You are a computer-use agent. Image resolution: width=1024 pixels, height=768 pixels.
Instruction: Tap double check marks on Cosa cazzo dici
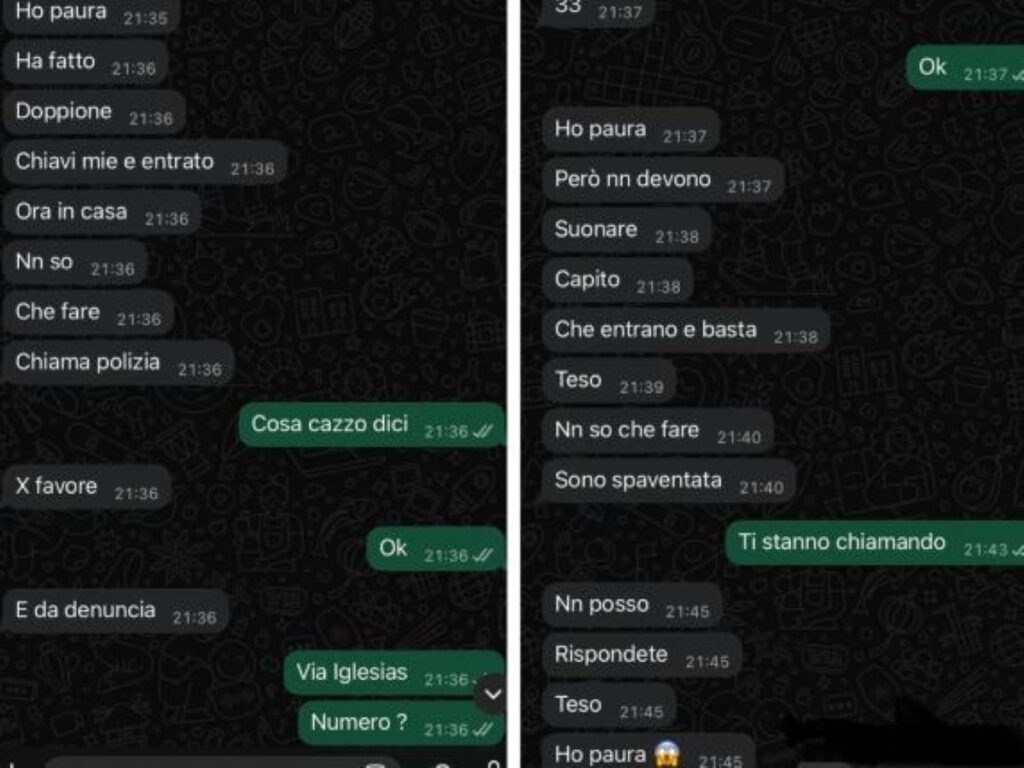tap(483, 431)
